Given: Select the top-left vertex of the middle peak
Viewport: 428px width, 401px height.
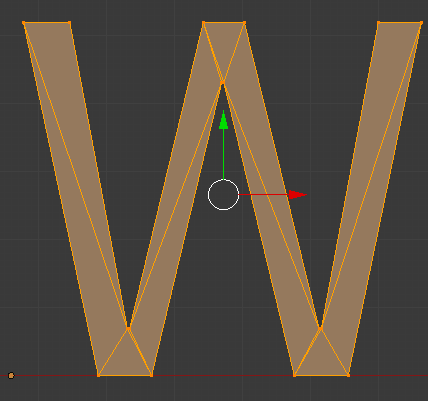Looking at the screenshot, I should tap(204, 23).
